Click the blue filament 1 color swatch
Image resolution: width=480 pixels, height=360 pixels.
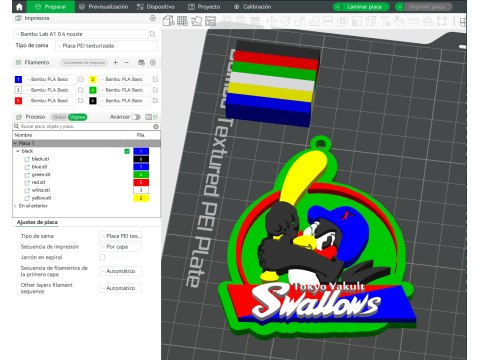[18, 79]
